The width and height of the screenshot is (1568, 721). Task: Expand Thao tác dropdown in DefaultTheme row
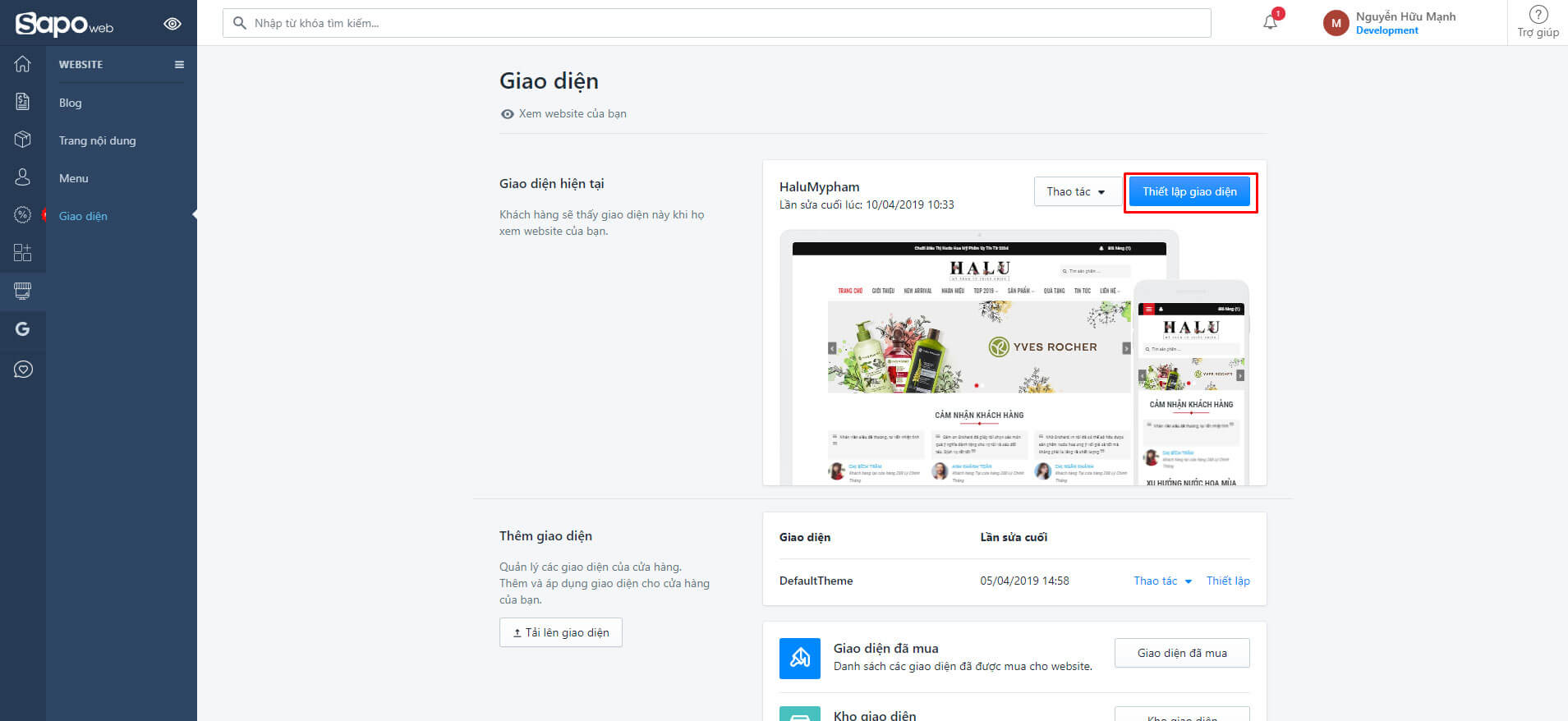click(x=1163, y=581)
